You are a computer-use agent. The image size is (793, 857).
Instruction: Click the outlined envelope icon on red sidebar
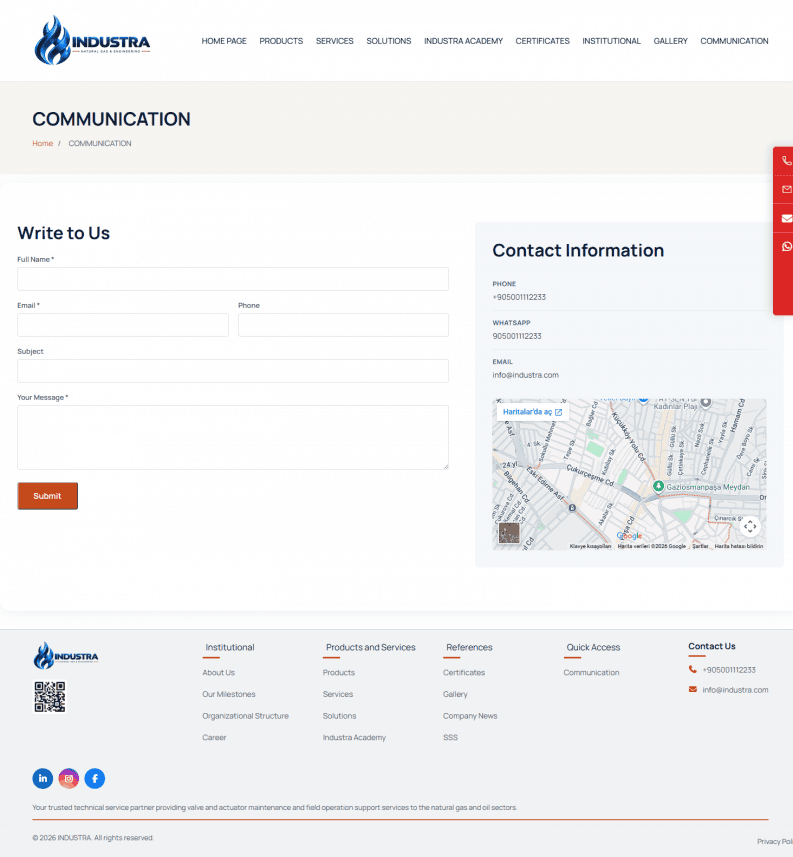tap(786, 189)
